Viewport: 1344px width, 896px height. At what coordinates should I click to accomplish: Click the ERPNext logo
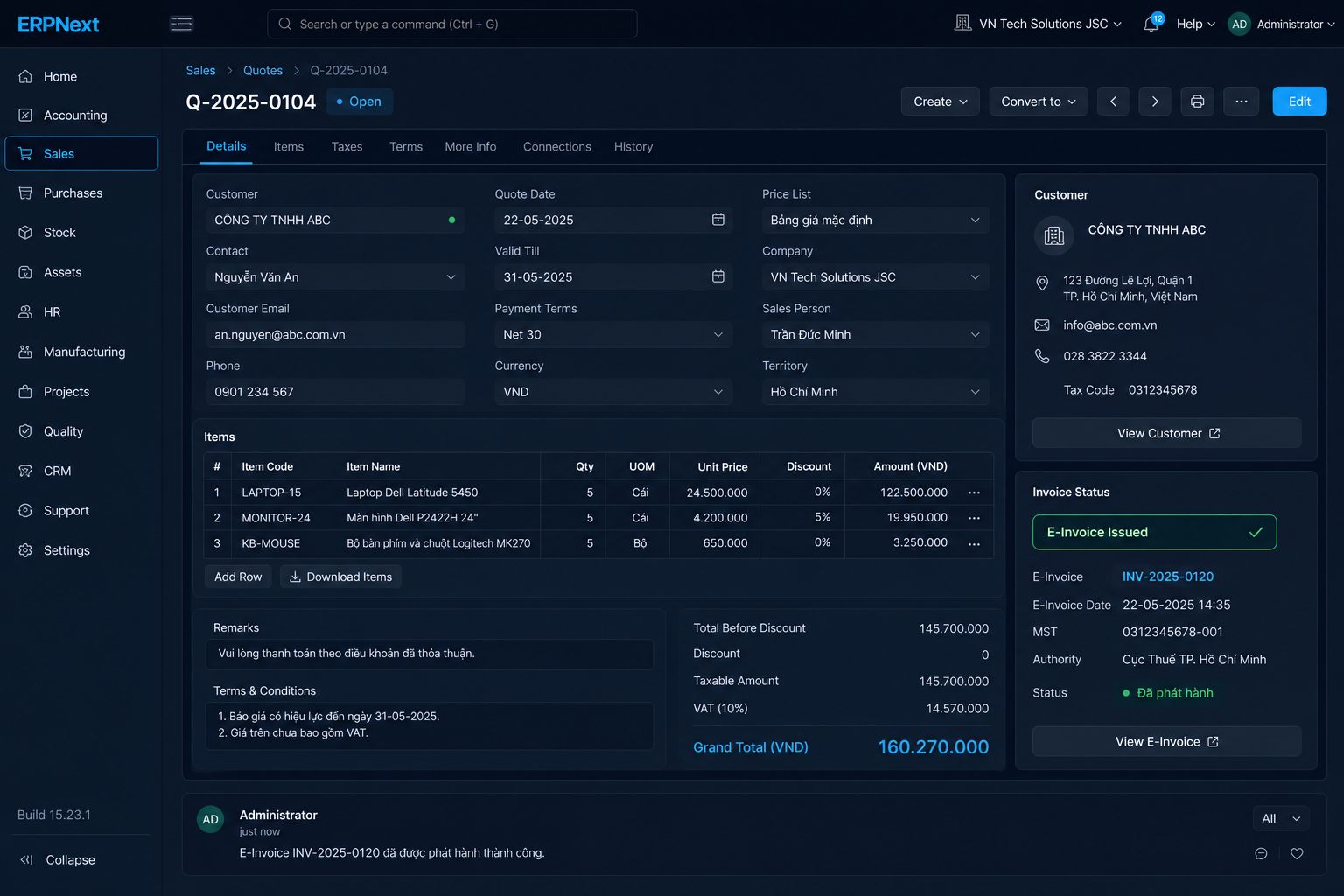click(x=58, y=24)
